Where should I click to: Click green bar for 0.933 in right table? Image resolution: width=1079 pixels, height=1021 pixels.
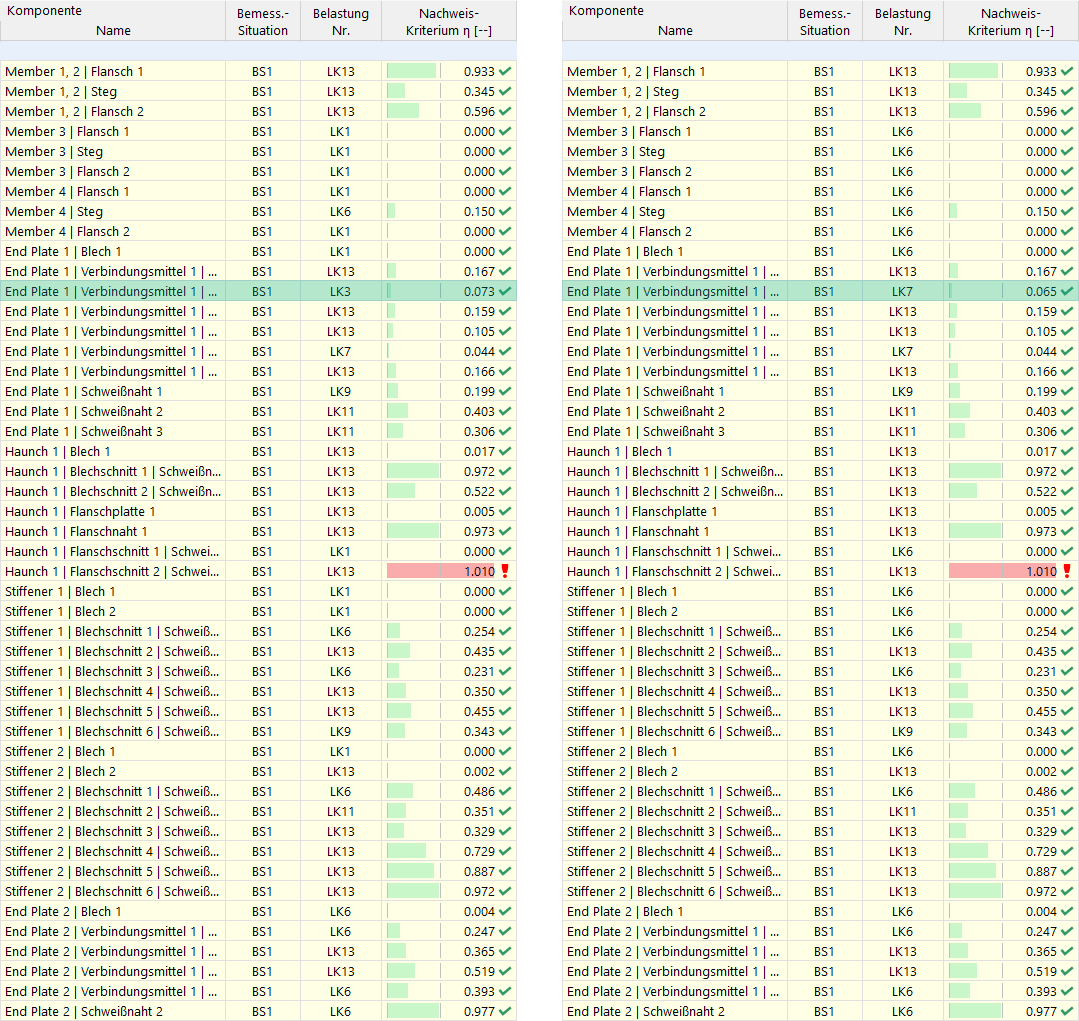tap(973, 72)
